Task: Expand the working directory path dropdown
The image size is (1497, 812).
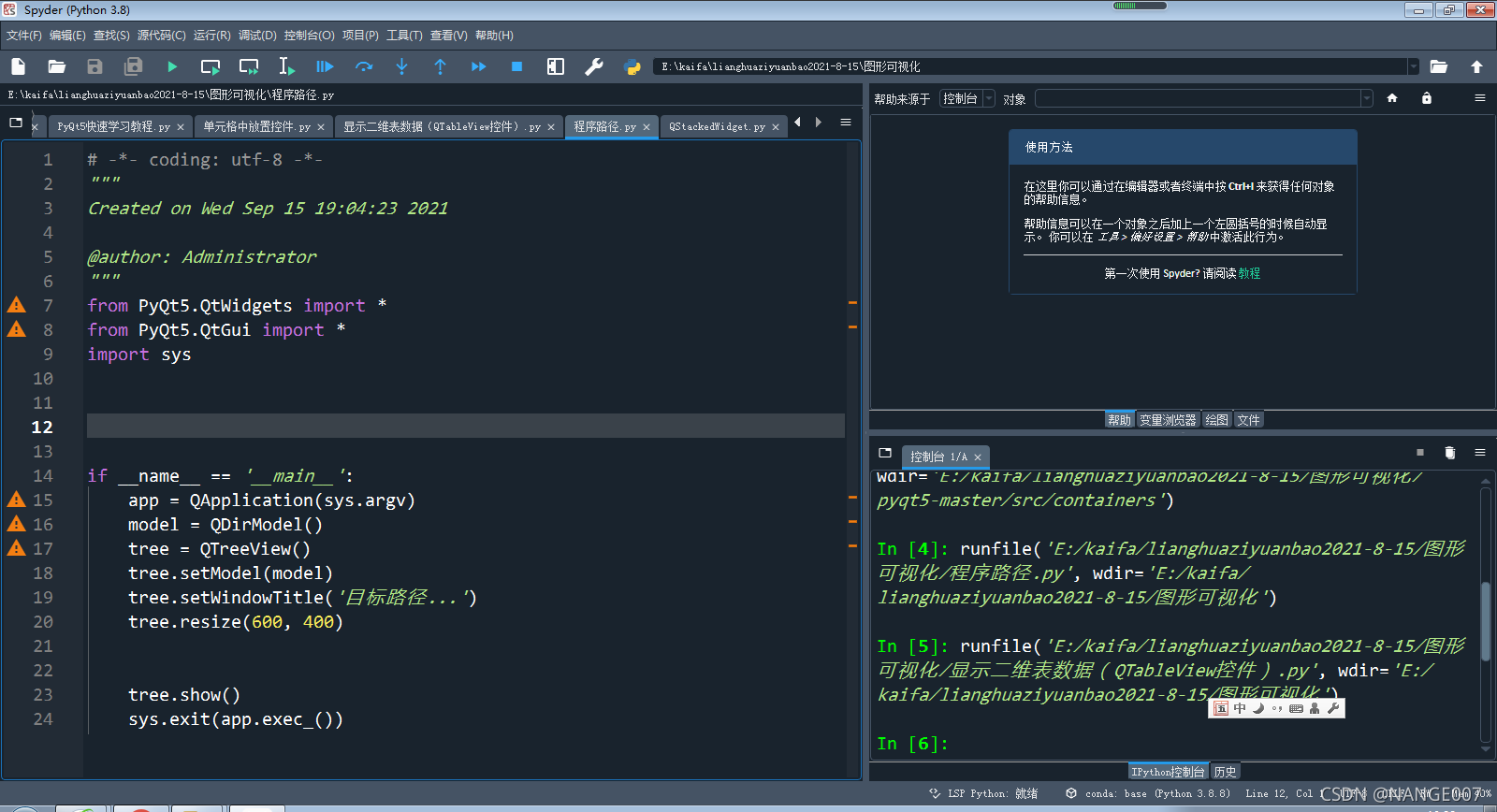Action: (1413, 66)
